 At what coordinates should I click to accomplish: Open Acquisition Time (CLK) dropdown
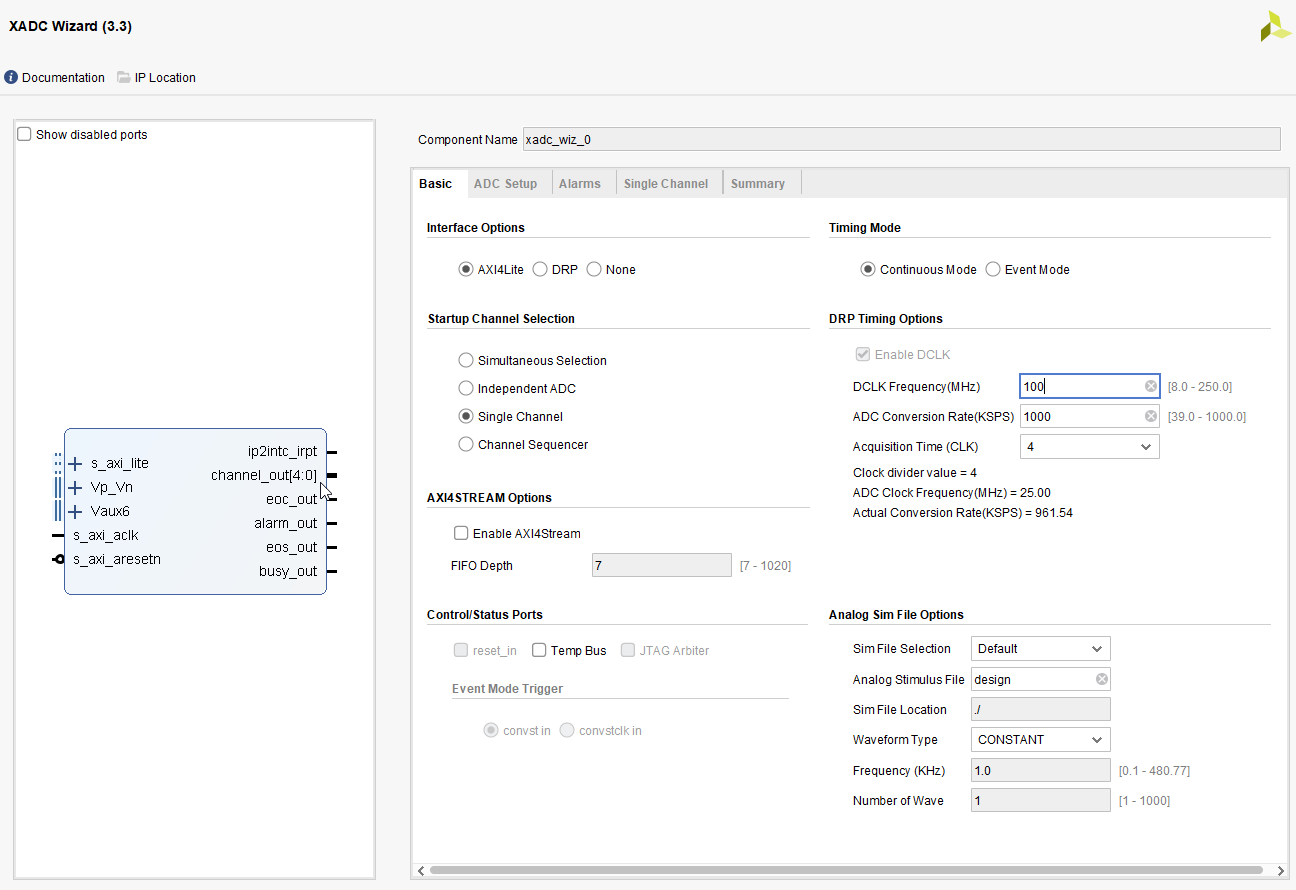coord(1090,446)
